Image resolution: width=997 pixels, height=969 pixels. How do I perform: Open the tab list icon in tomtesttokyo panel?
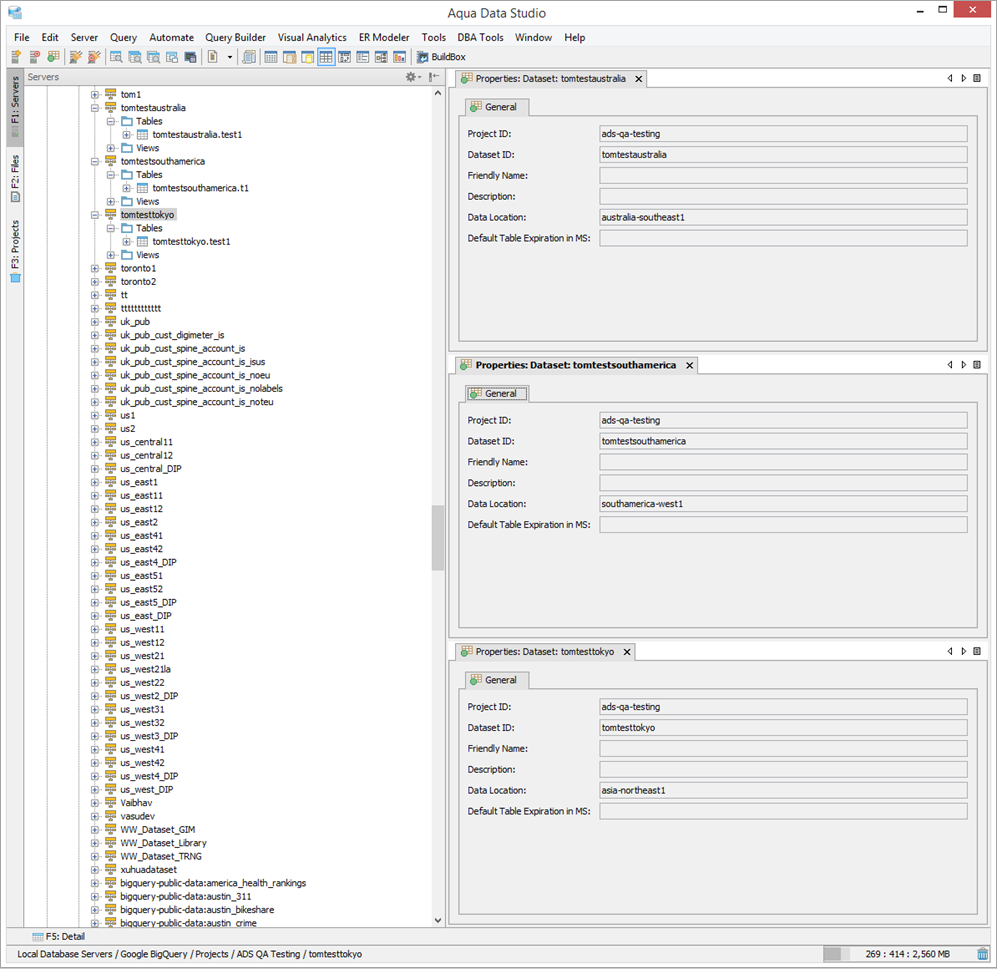click(977, 652)
